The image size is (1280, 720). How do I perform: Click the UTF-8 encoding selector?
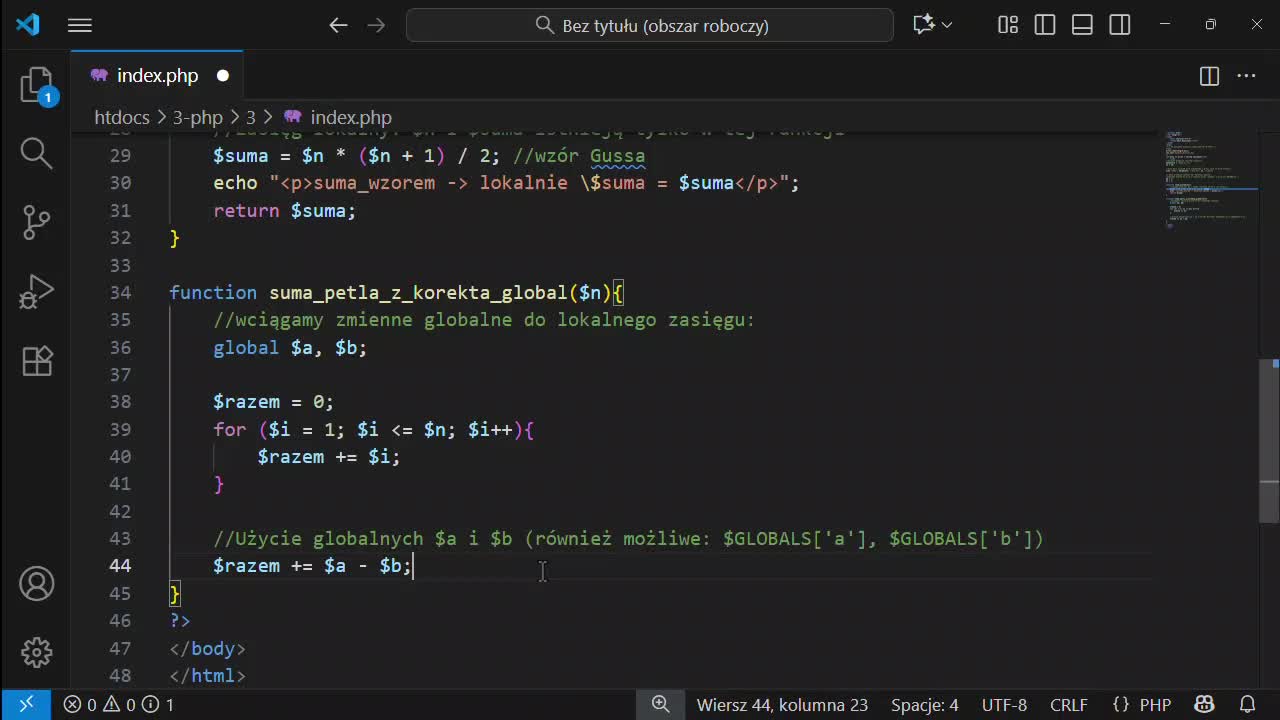click(1004, 705)
